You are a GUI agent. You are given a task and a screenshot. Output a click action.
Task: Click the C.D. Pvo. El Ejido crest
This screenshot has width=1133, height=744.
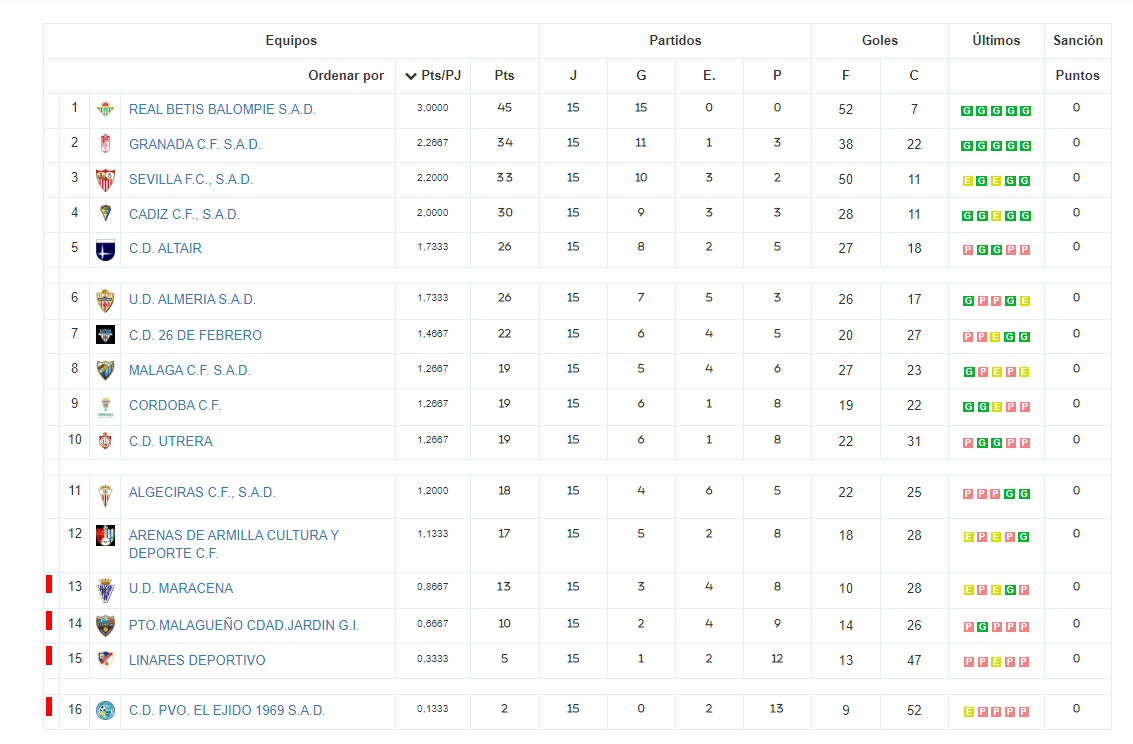coord(105,710)
